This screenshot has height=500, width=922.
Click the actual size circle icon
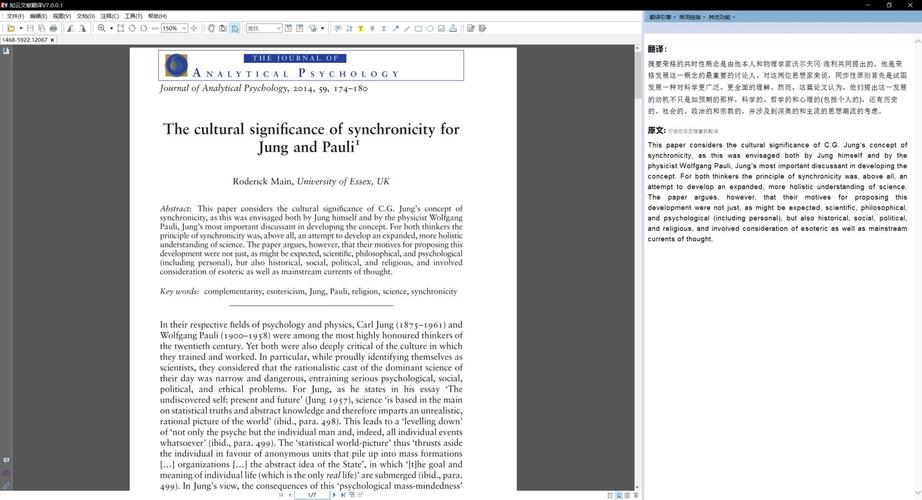(x=132, y=28)
